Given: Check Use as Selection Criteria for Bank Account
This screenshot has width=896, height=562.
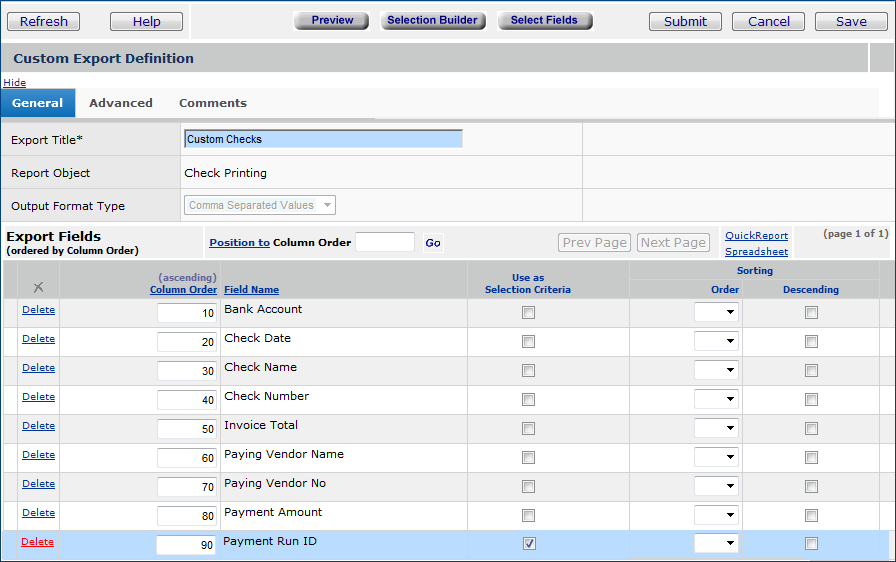Looking at the screenshot, I should coord(528,313).
